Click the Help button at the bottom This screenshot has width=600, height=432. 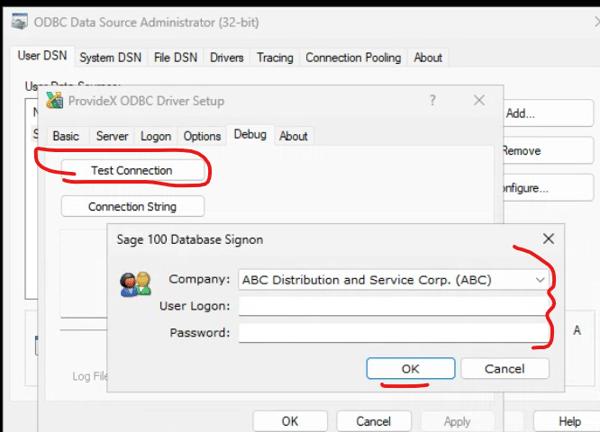570,421
